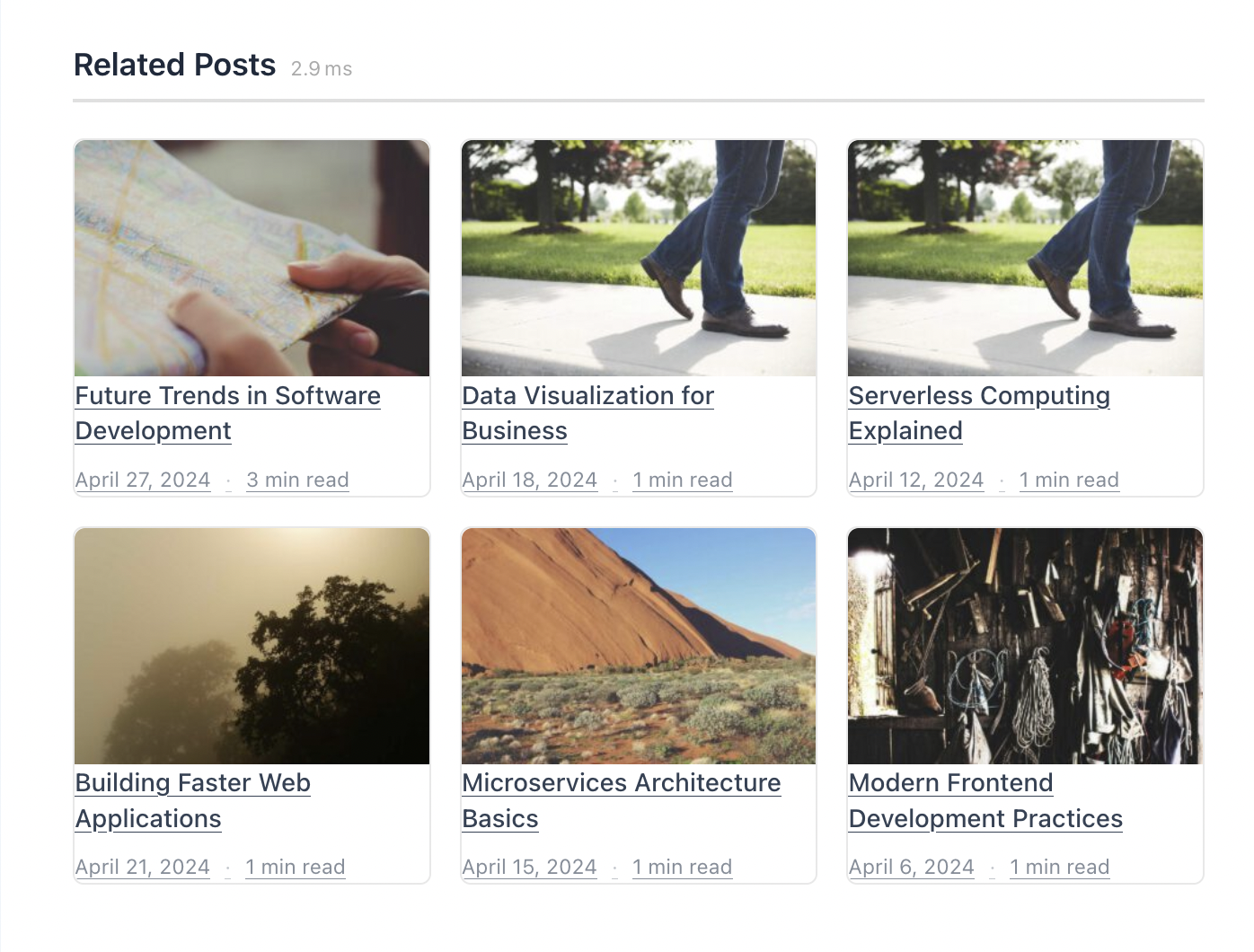Click the Related Posts heading
Viewport: 1254px width, 952px height.
click(x=174, y=65)
